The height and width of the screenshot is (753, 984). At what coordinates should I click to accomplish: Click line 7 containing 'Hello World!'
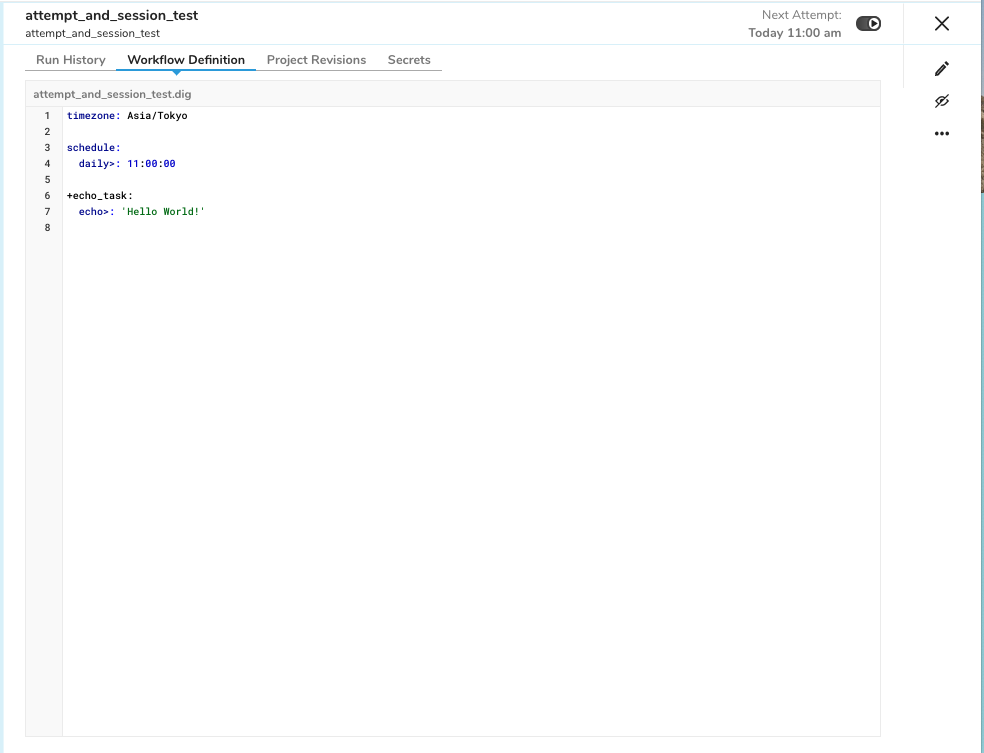click(x=140, y=211)
